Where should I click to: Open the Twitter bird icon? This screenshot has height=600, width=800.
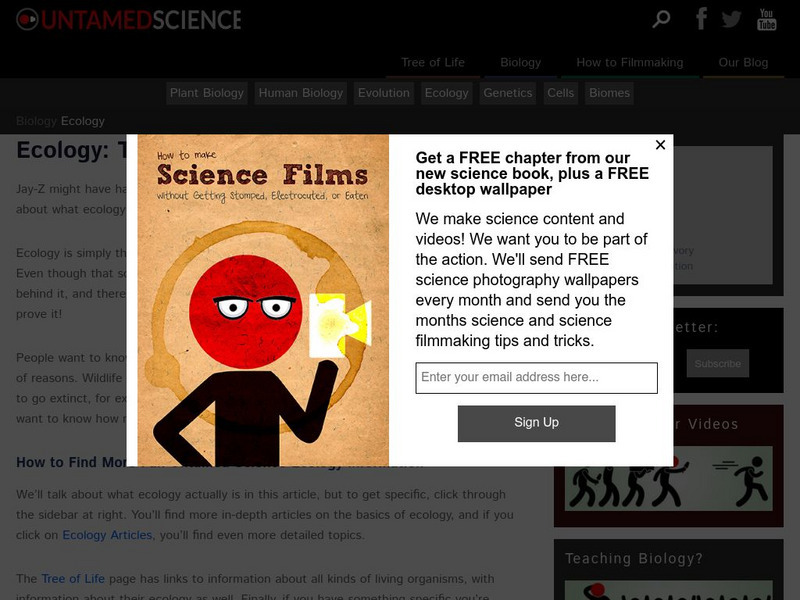[x=731, y=19]
